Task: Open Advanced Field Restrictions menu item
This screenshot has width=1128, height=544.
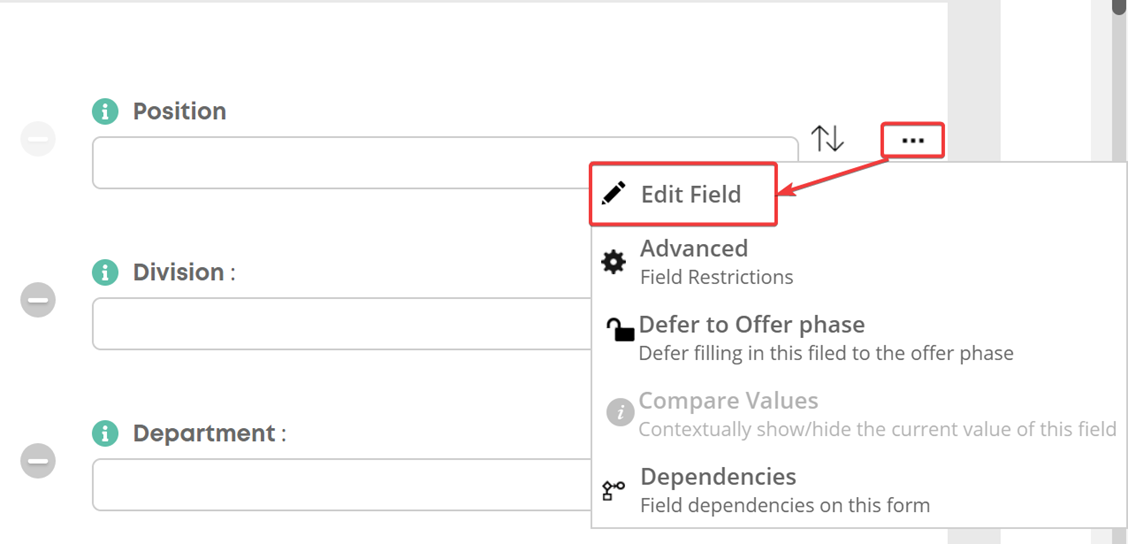Action: pyautogui.click(x=719, y=262)
